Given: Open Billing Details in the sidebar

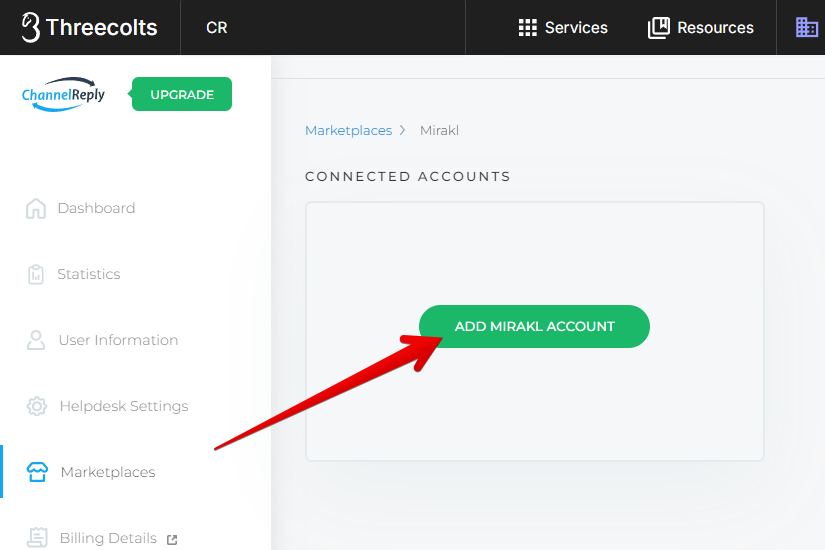Looking at the screenshot, I should (108, 538).
